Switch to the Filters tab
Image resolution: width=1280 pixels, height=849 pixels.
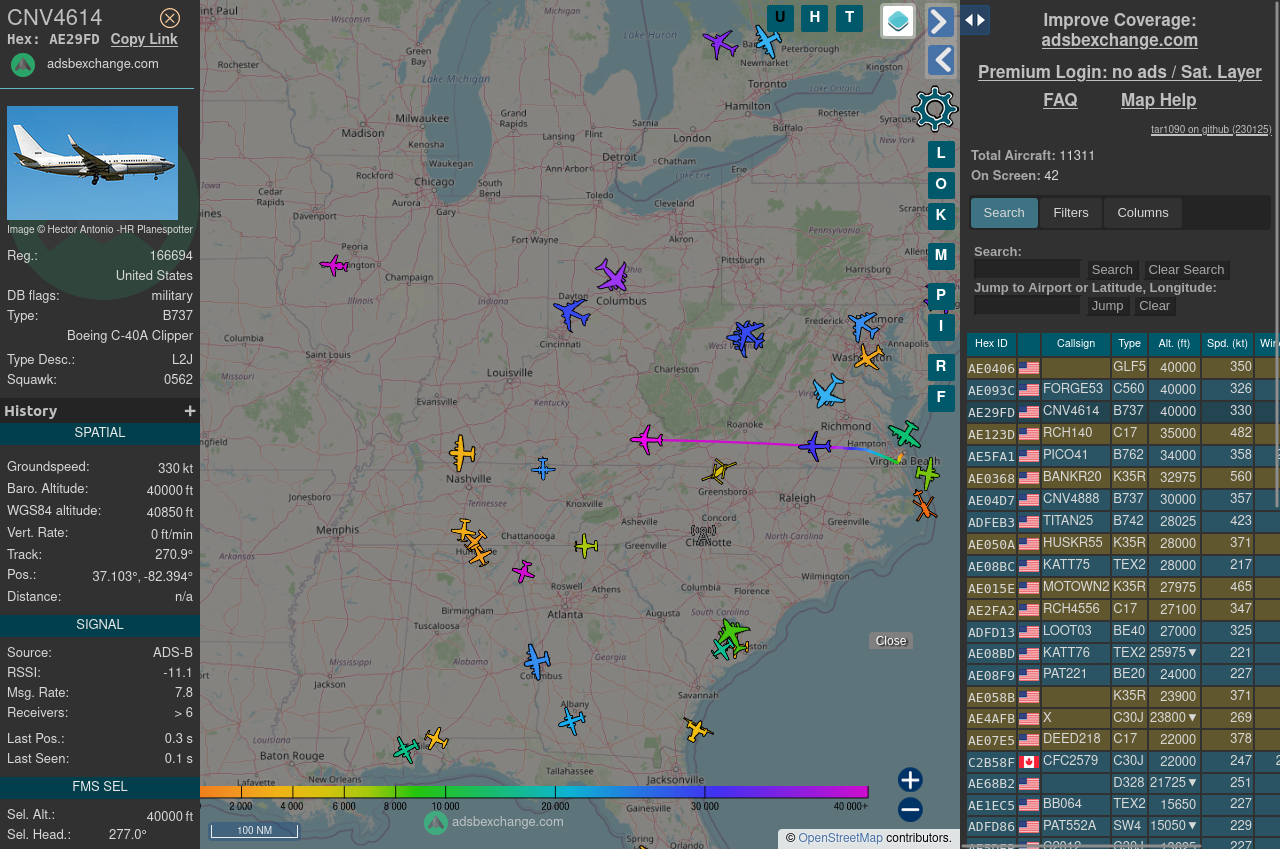[x=1071, y=213]
